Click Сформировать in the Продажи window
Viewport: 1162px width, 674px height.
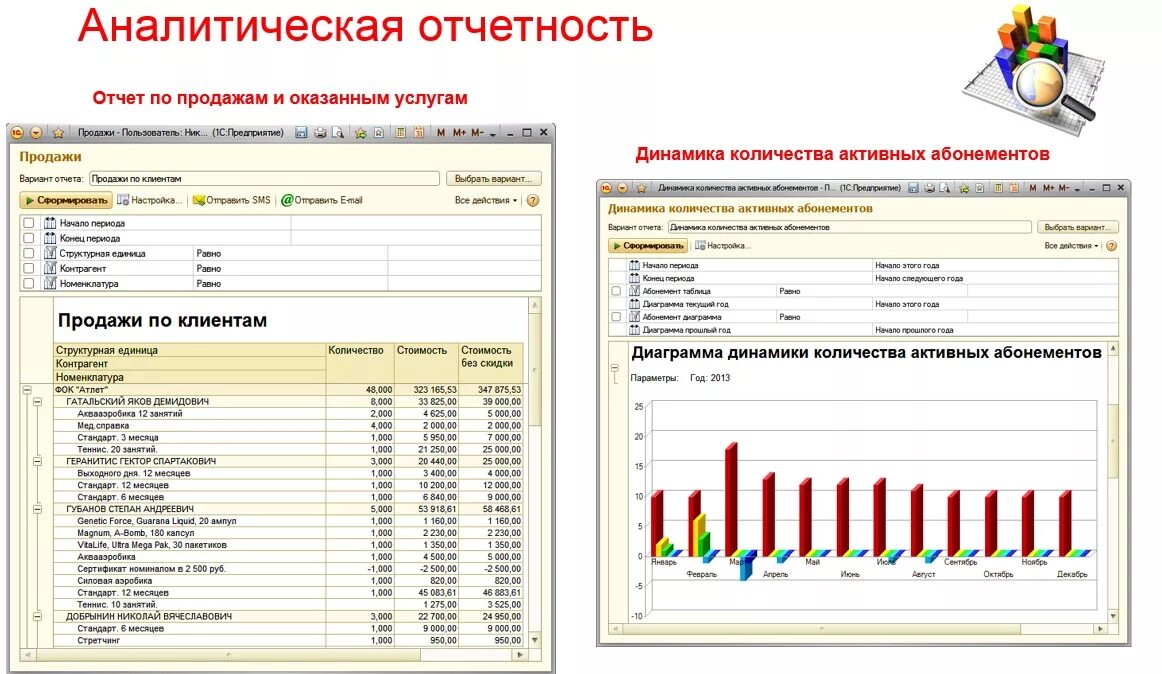pos(66,200)
